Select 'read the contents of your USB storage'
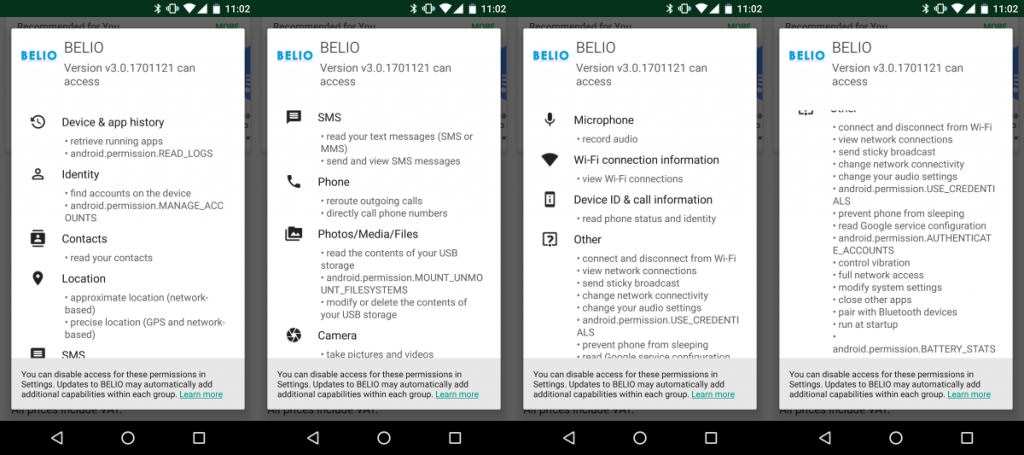Screen dimensions: 1024x455 pos(390,259)
